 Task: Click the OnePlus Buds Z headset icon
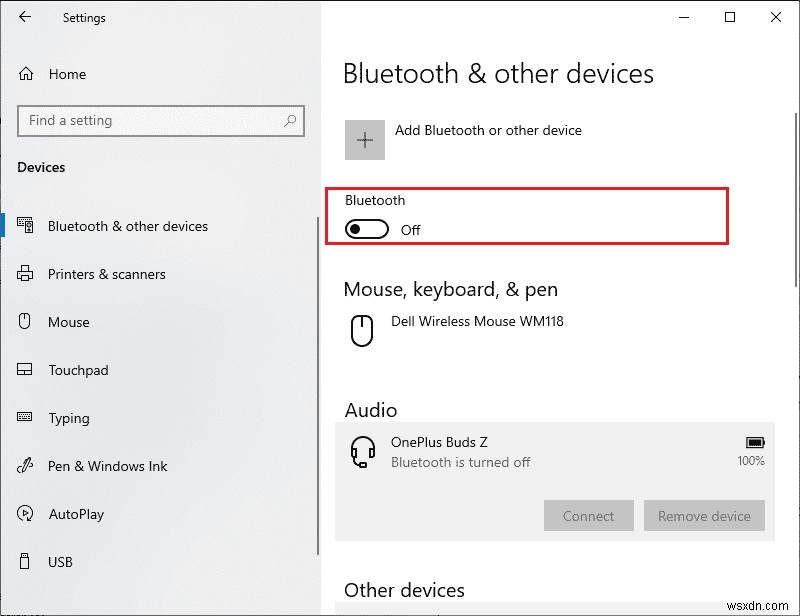click(x=361, y=452)
